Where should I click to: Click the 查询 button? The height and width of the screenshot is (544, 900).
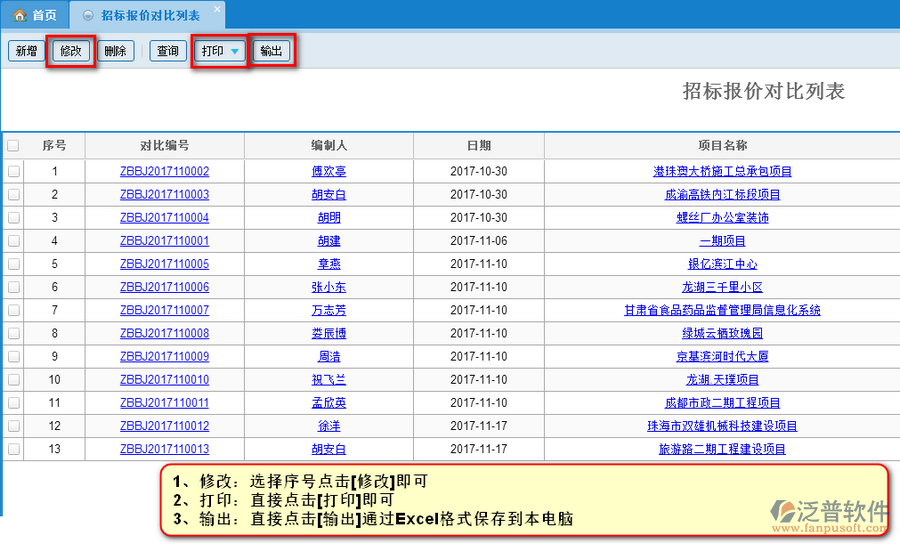point(168,51)
